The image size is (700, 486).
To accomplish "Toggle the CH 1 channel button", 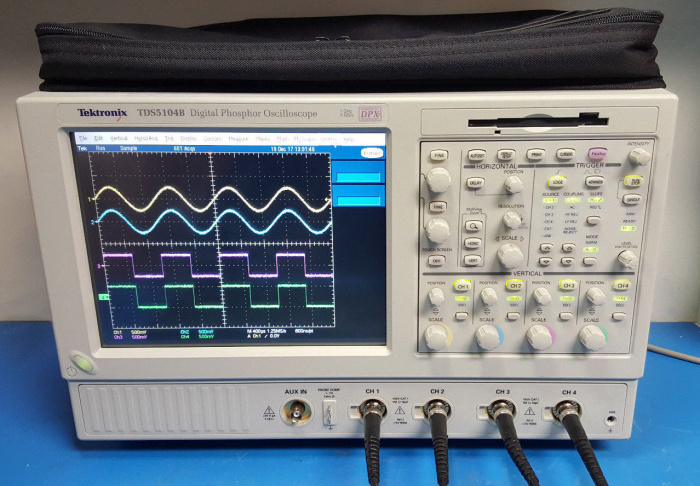I will click(462, 286).
